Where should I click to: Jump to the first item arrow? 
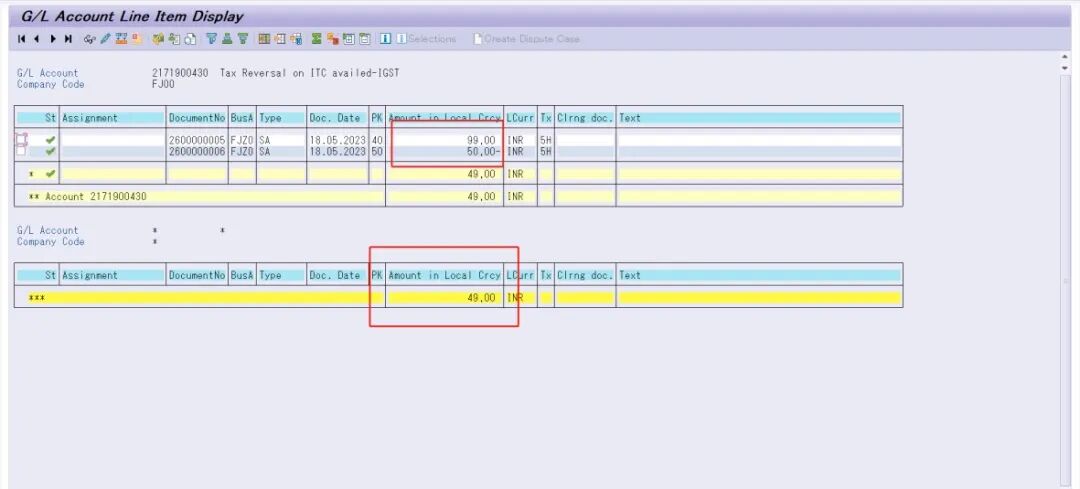click(21, 39)
